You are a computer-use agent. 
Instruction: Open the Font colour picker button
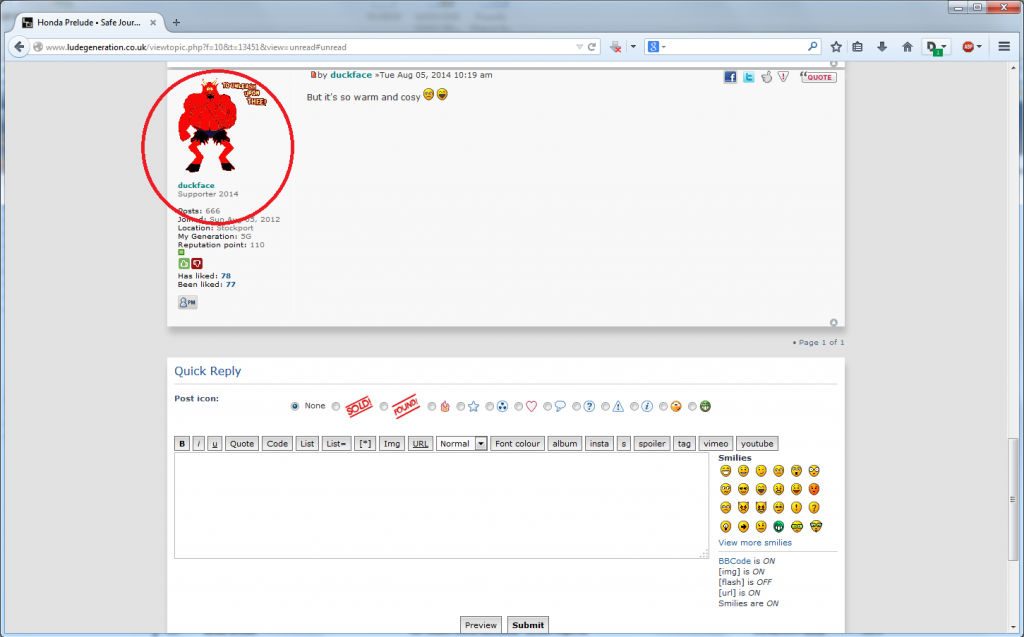pyautogui.click(x=517, y=444)
